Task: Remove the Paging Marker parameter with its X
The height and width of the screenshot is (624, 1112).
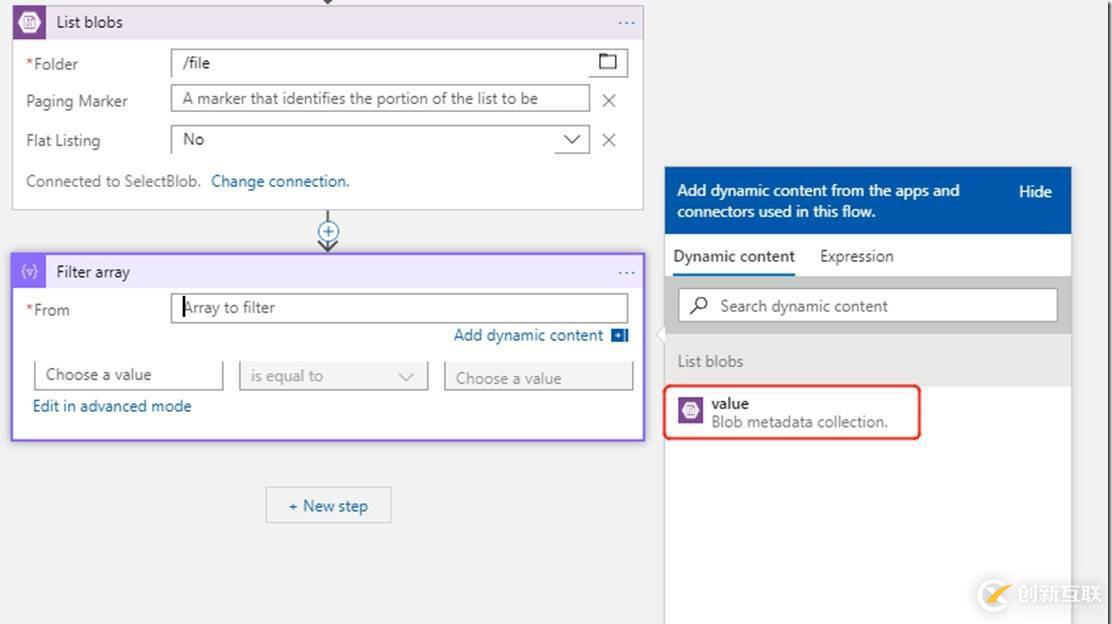Action: (x=608, y=101)
